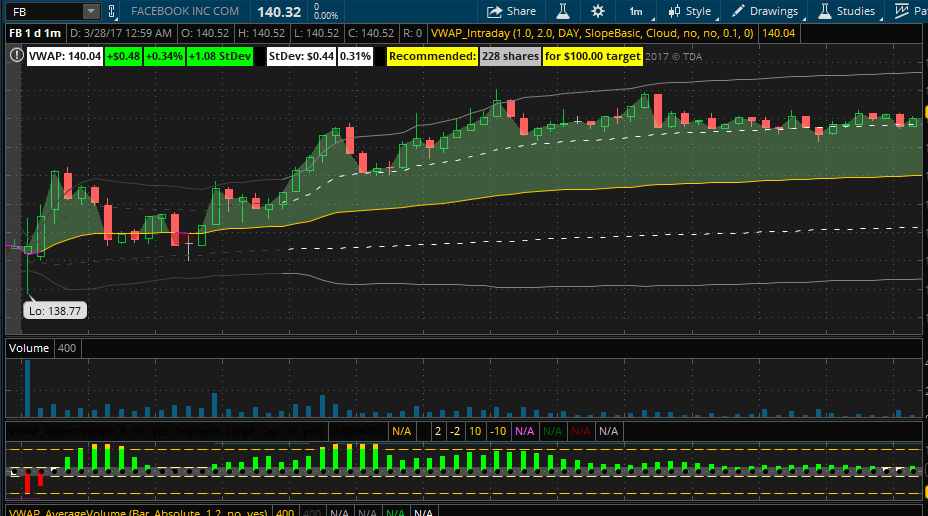The width and height of the screenshot is (928, 516).
Task: Click the VWAP: 140.04 label
Action: (x=65, y=56)
